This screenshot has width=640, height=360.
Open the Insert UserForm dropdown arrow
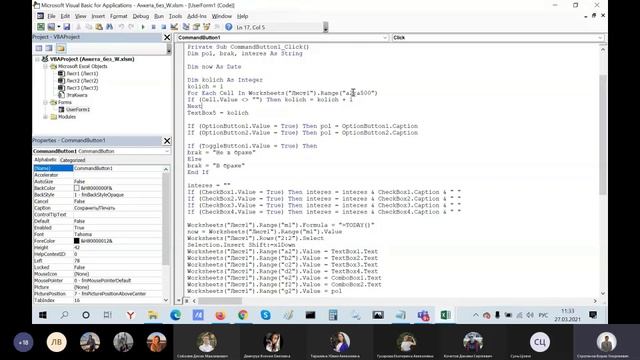[x=58, y=27]
